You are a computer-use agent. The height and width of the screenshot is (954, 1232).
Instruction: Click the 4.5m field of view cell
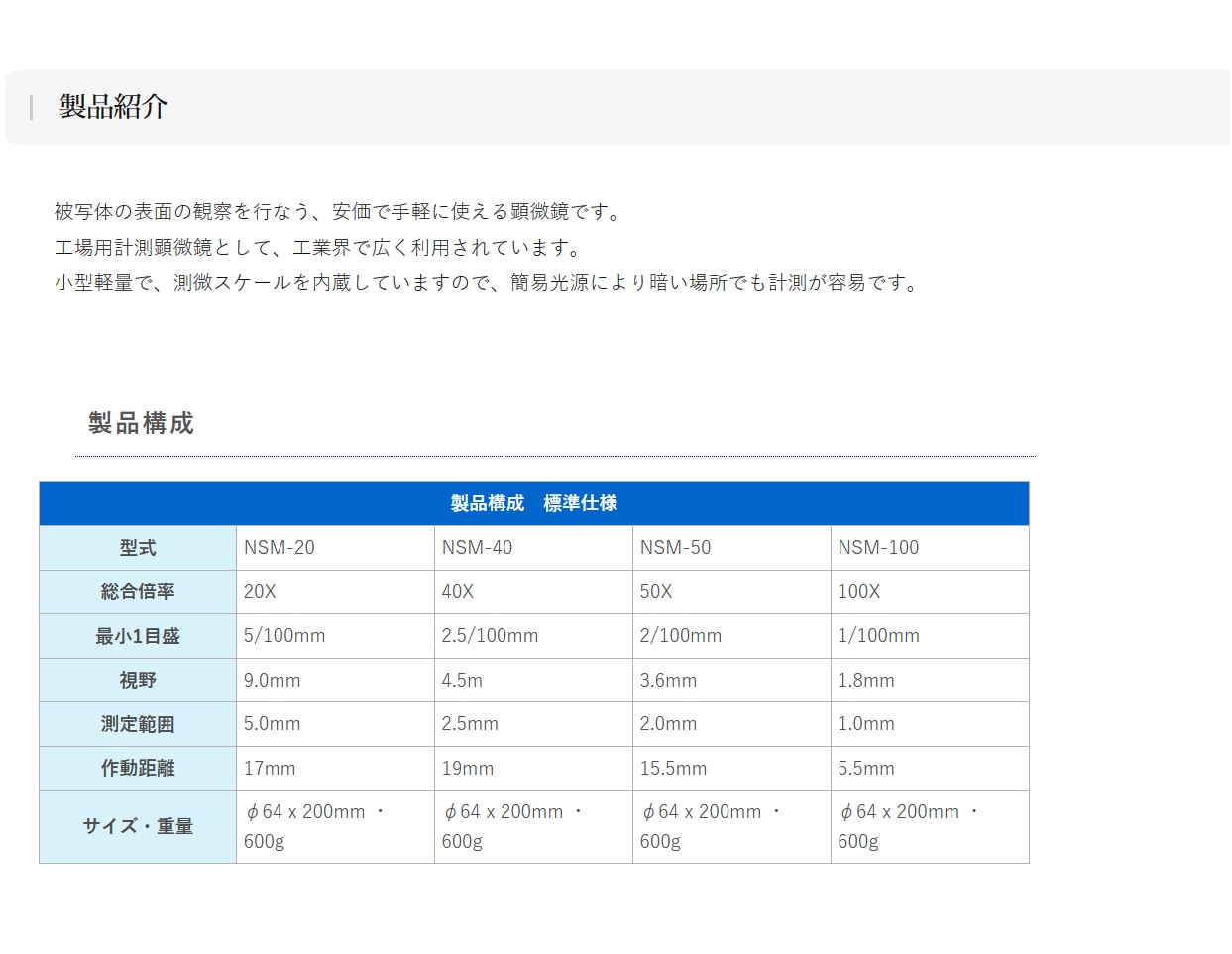pyautogui.click(x=533, y=681)
